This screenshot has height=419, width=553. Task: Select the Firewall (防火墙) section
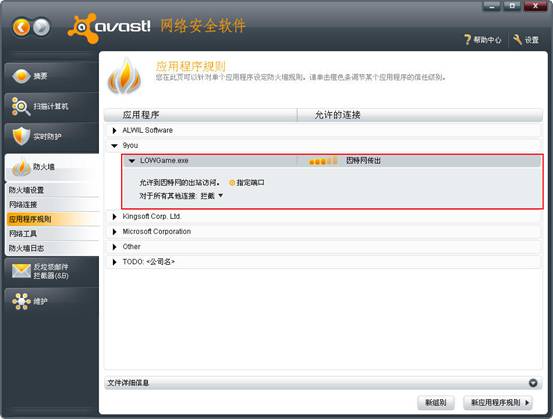[51, 167]
